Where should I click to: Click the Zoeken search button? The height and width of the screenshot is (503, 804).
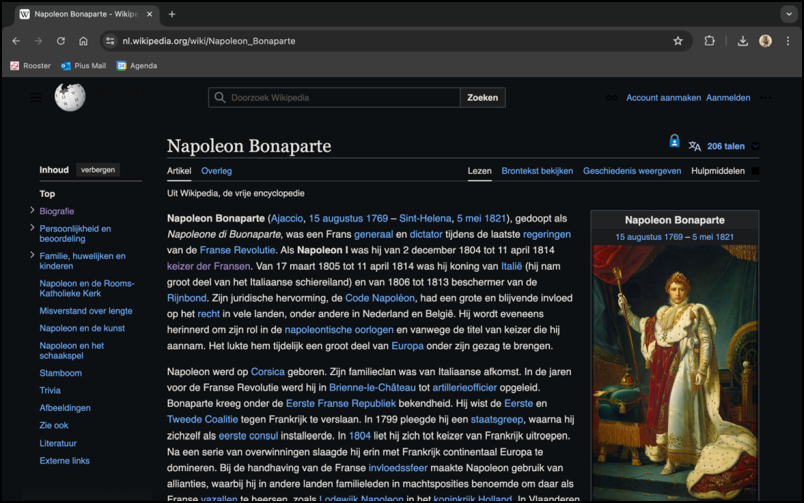click(483, 97)
